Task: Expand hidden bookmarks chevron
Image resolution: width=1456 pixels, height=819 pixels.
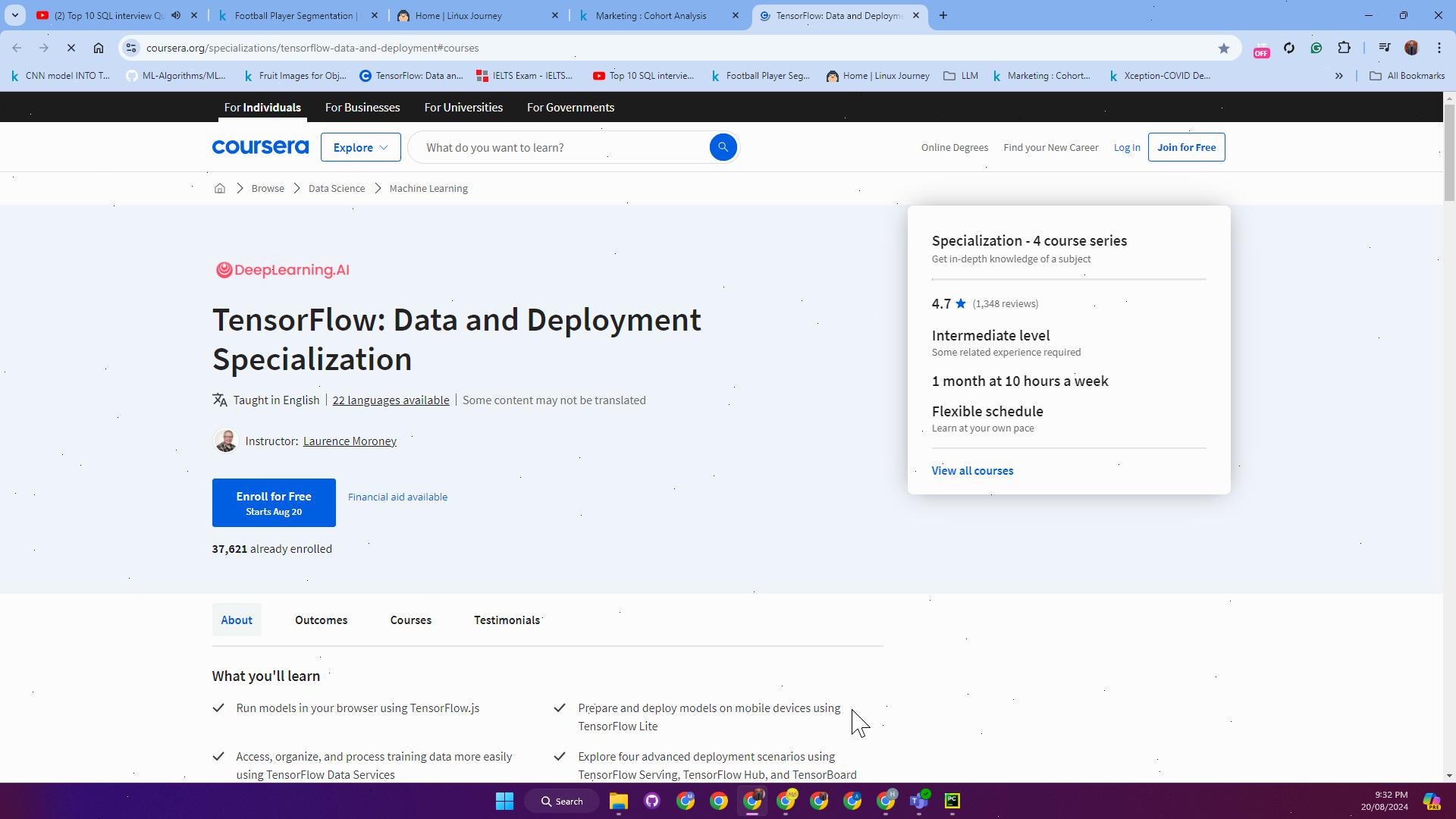Action: (1338, 76)
